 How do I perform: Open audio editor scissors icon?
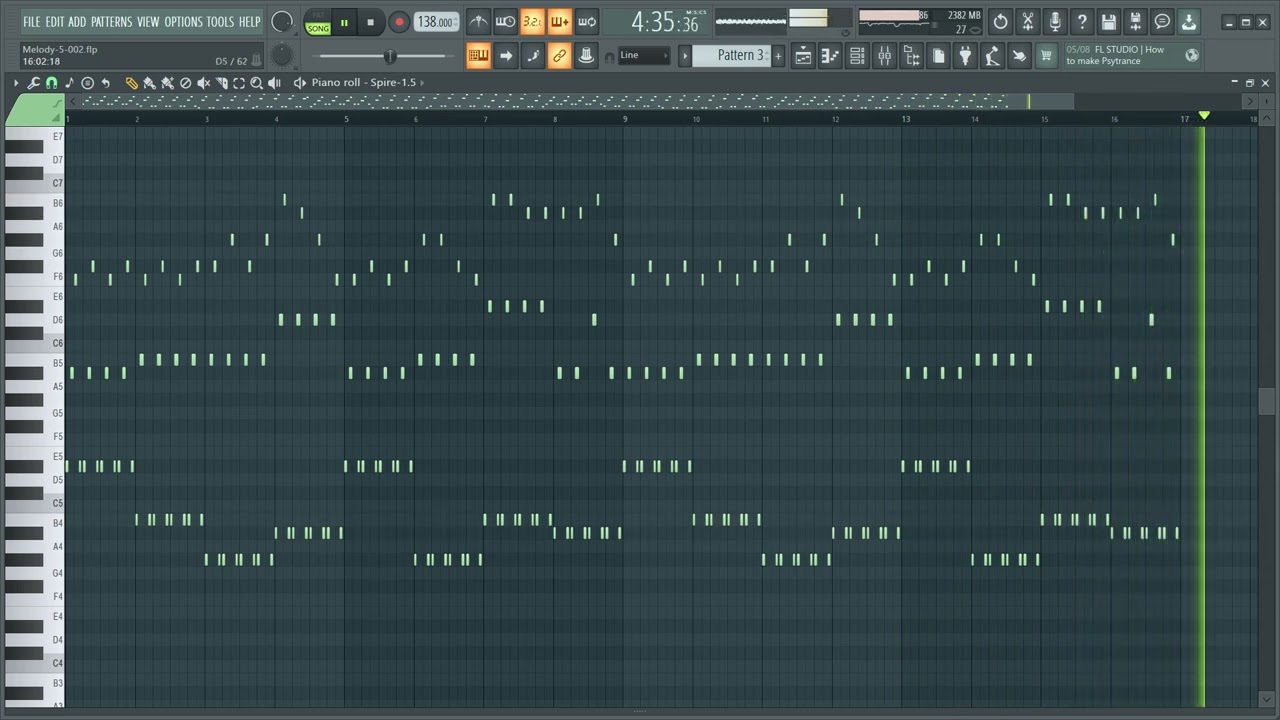click(1027, 21)
